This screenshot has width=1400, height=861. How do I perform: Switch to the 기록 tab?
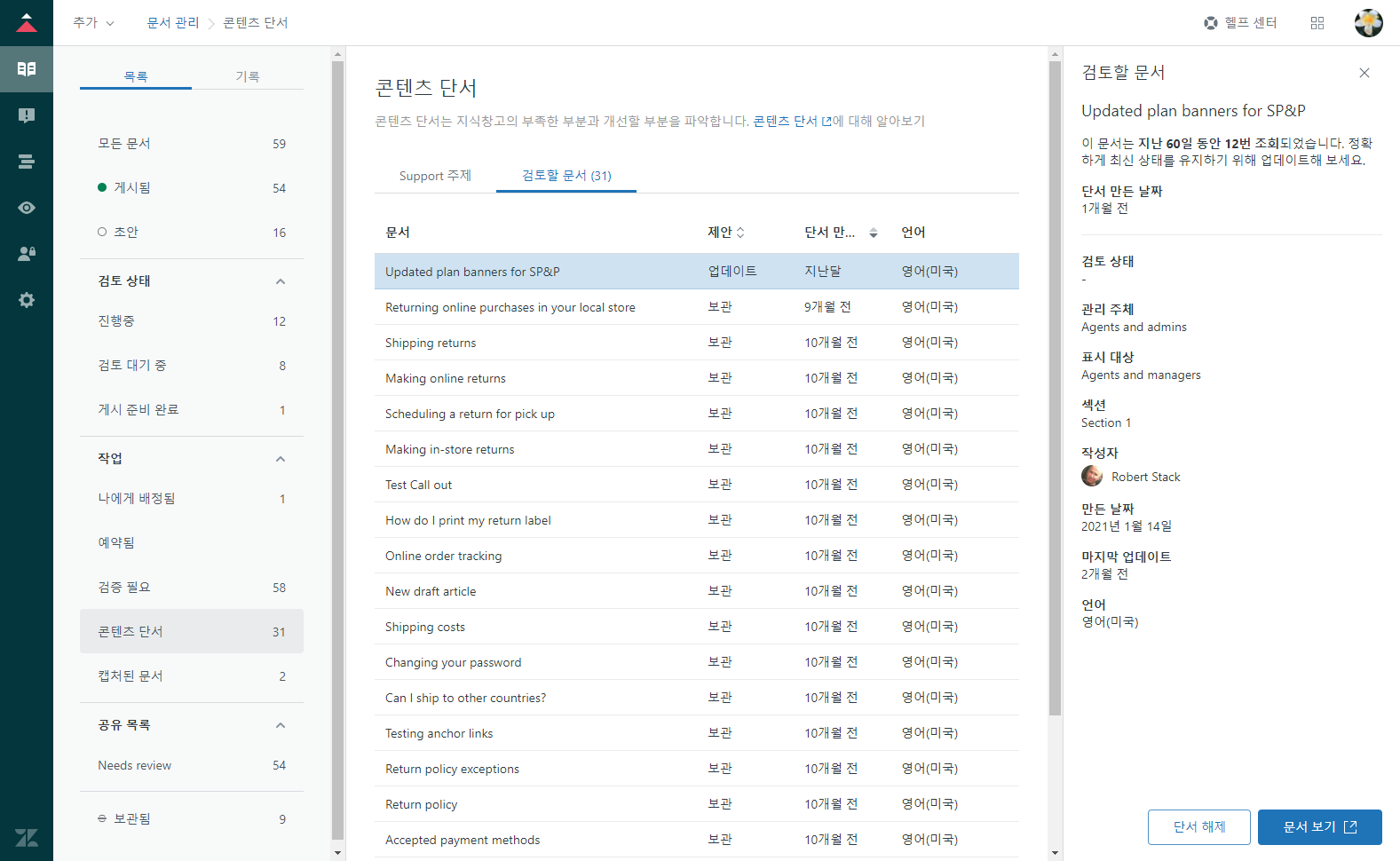pos(248,77)
